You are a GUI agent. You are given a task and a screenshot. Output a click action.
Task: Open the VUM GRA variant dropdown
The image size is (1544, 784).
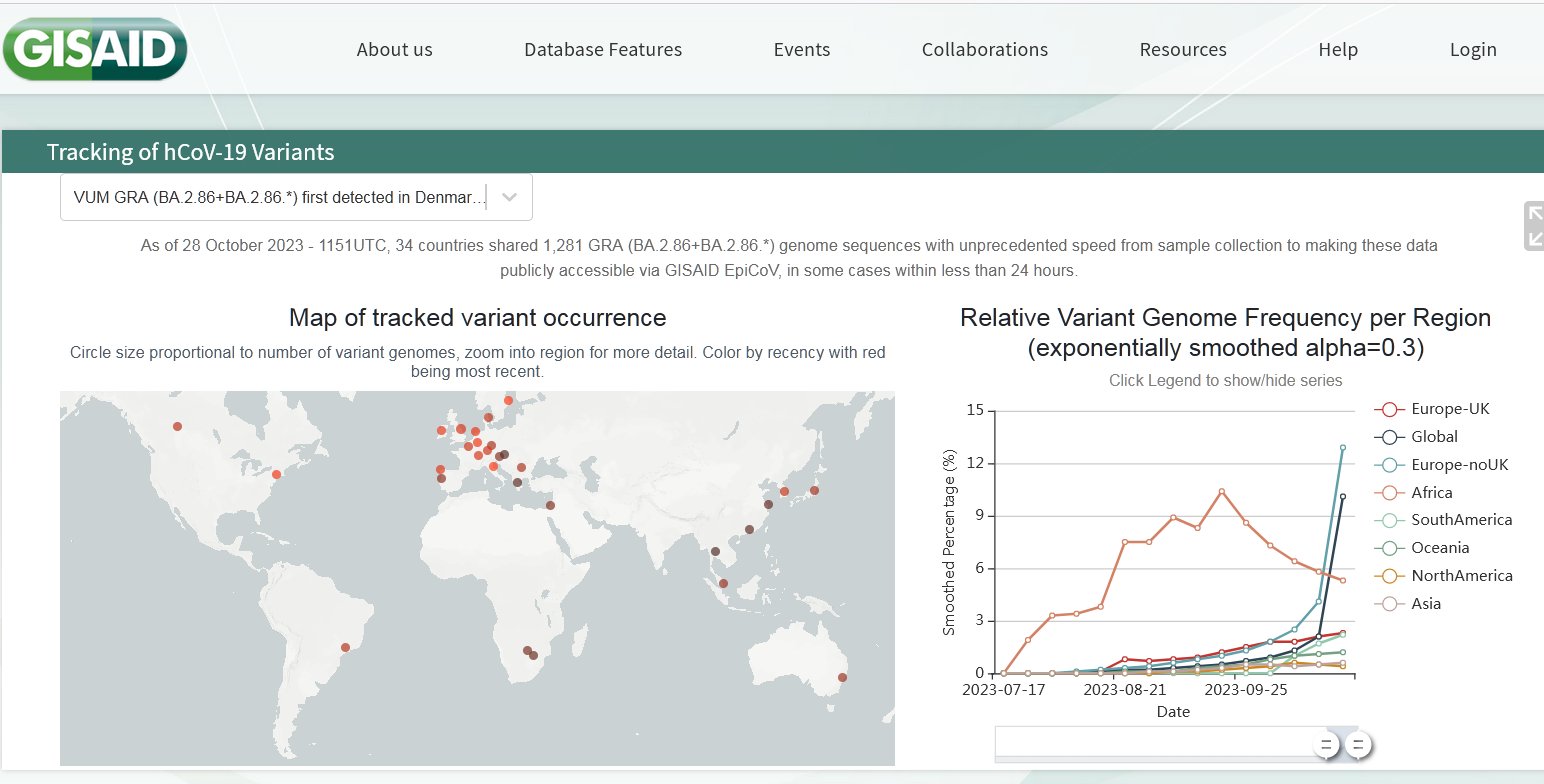point(279,198)
